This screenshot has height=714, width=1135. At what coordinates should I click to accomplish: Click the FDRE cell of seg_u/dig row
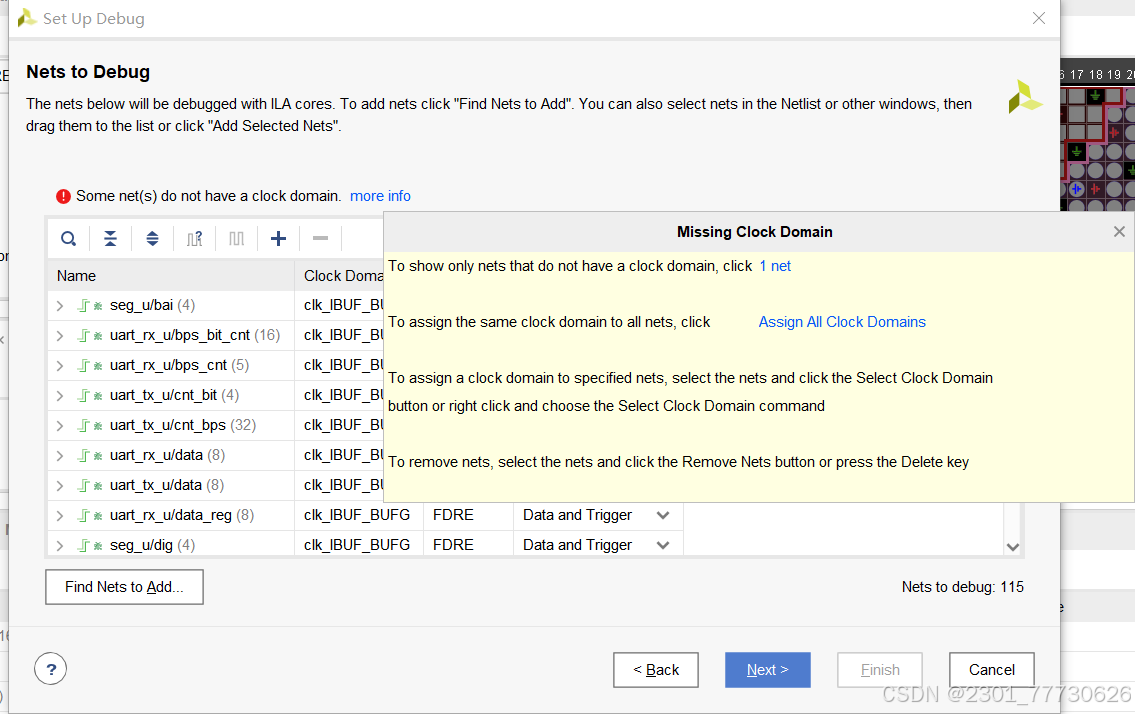[468, 545]
